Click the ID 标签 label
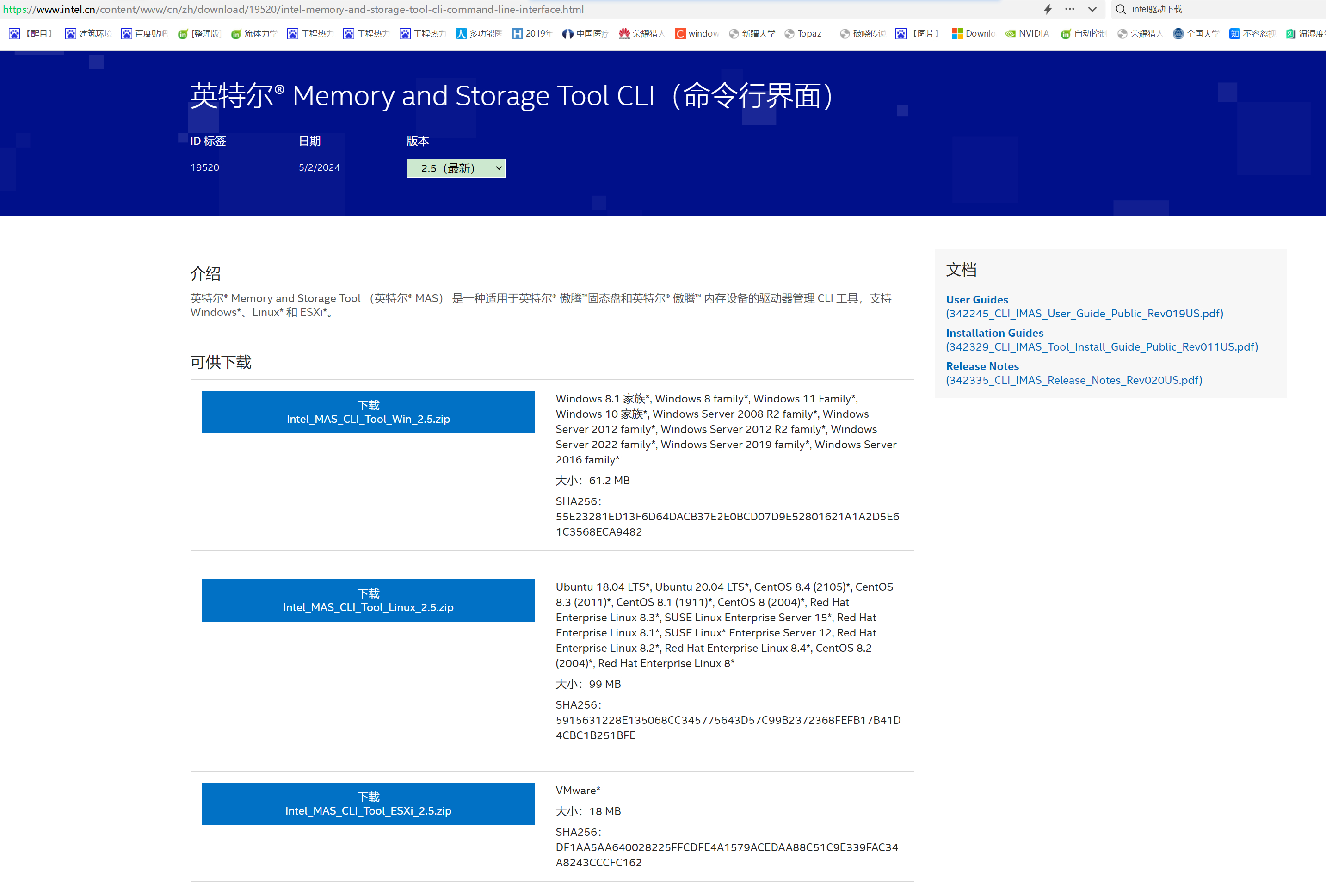Screen dimensions: 1326x896 (x=208, y=141)
